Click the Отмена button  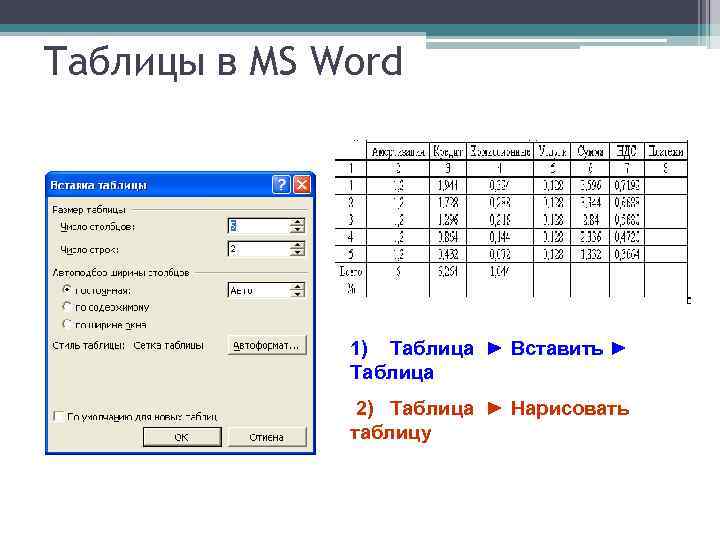coord(266,437)
